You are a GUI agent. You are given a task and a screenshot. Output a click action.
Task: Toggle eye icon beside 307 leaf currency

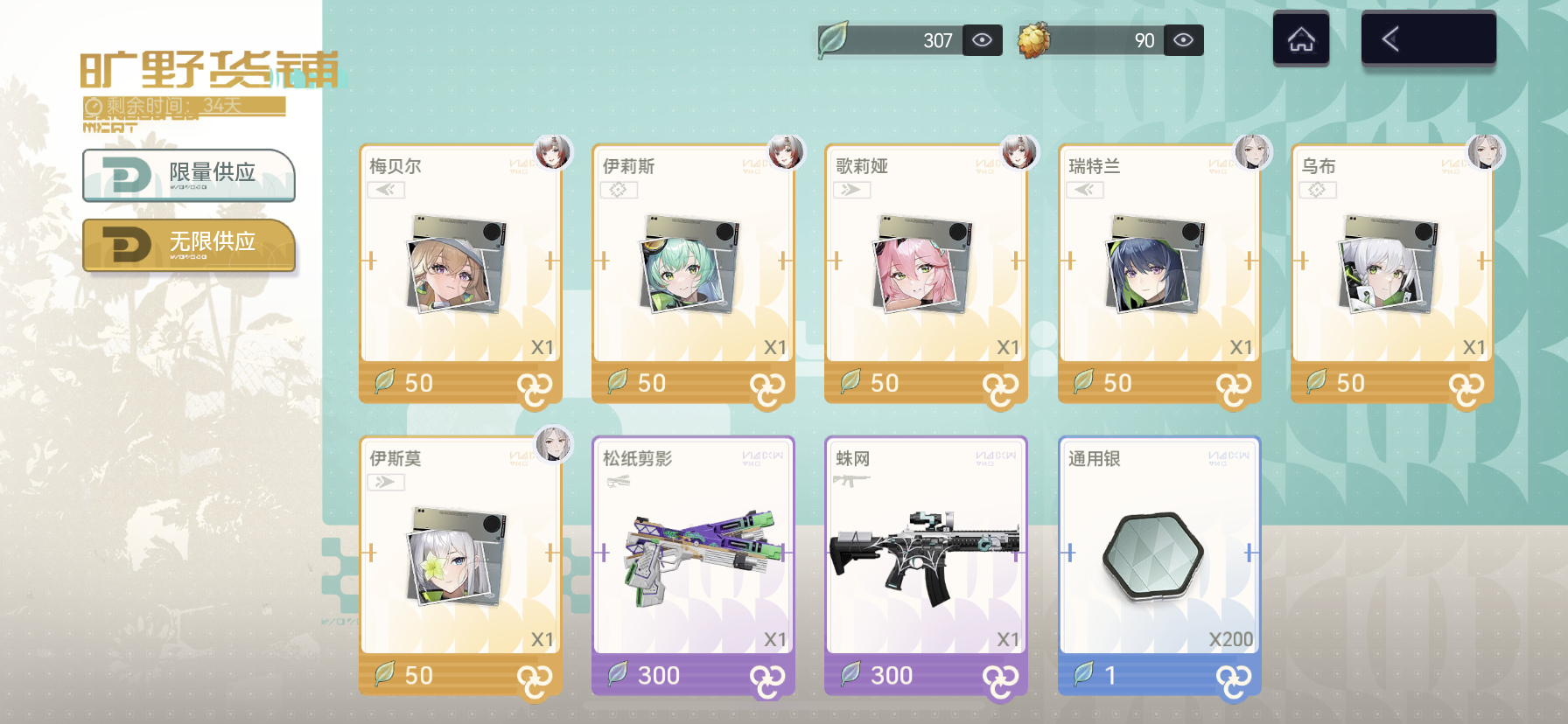(982, 40)
